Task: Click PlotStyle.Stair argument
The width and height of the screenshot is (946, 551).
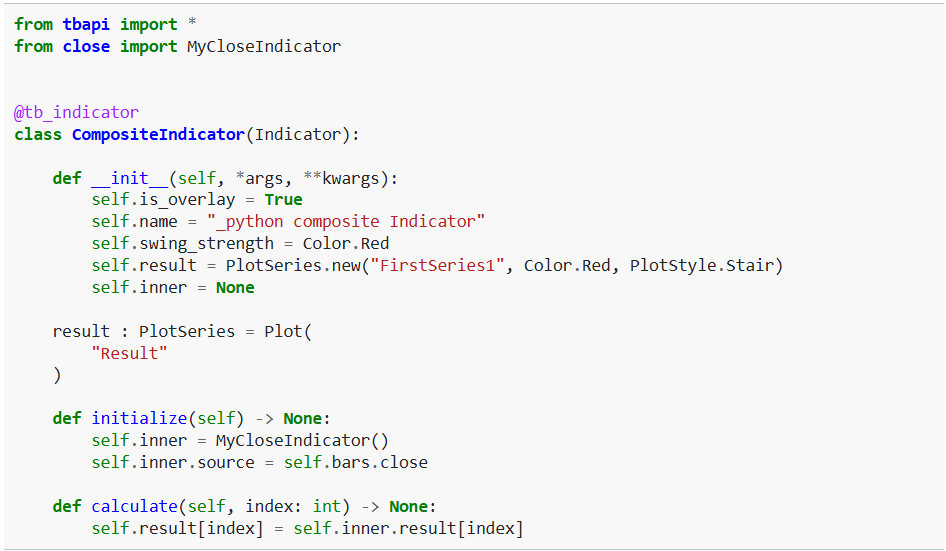Action: click(x=705, y=266)
